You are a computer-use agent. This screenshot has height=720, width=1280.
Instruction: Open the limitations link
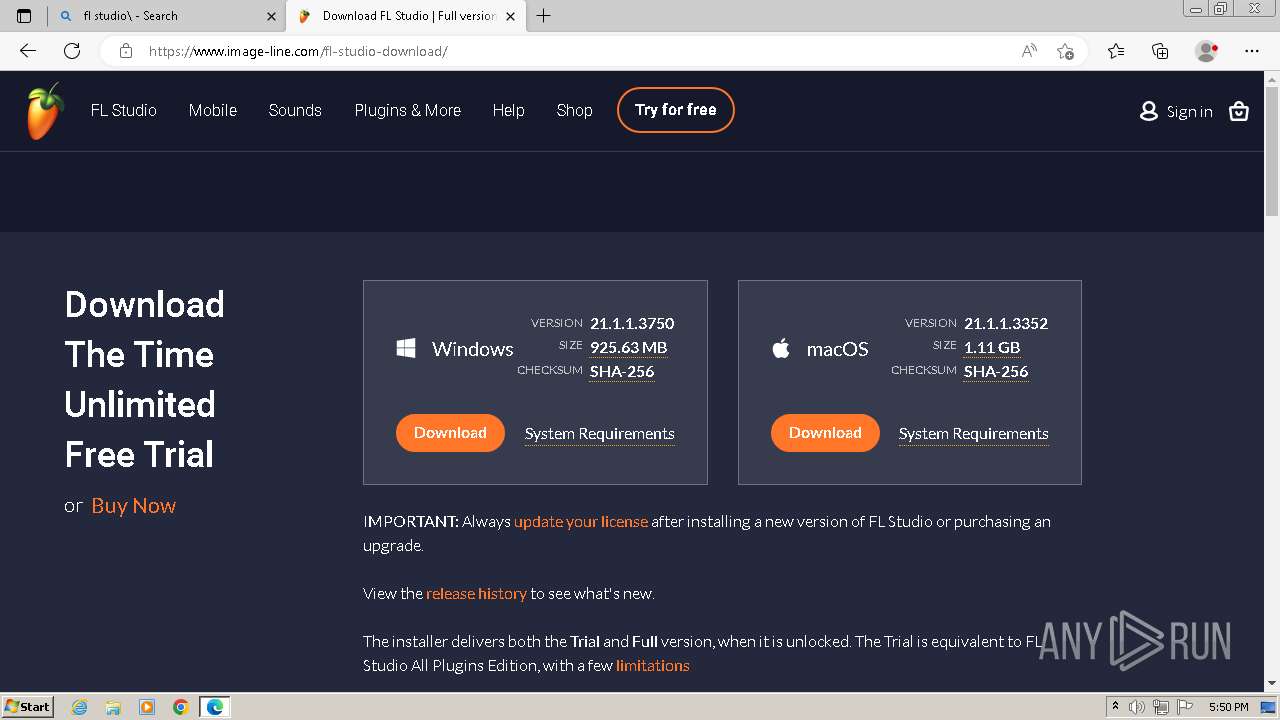point(653,665)
